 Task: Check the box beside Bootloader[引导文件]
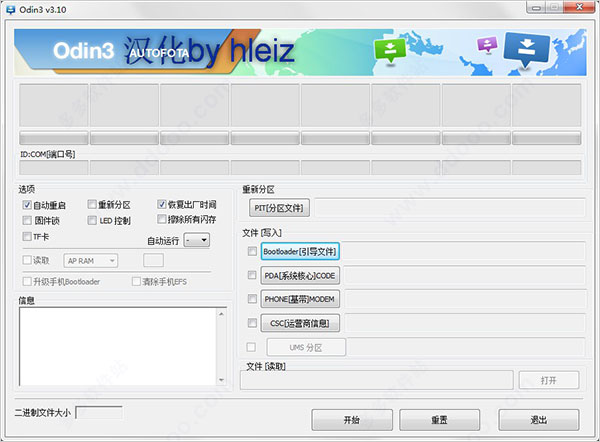pyautogui.click(x=252, y=251)
